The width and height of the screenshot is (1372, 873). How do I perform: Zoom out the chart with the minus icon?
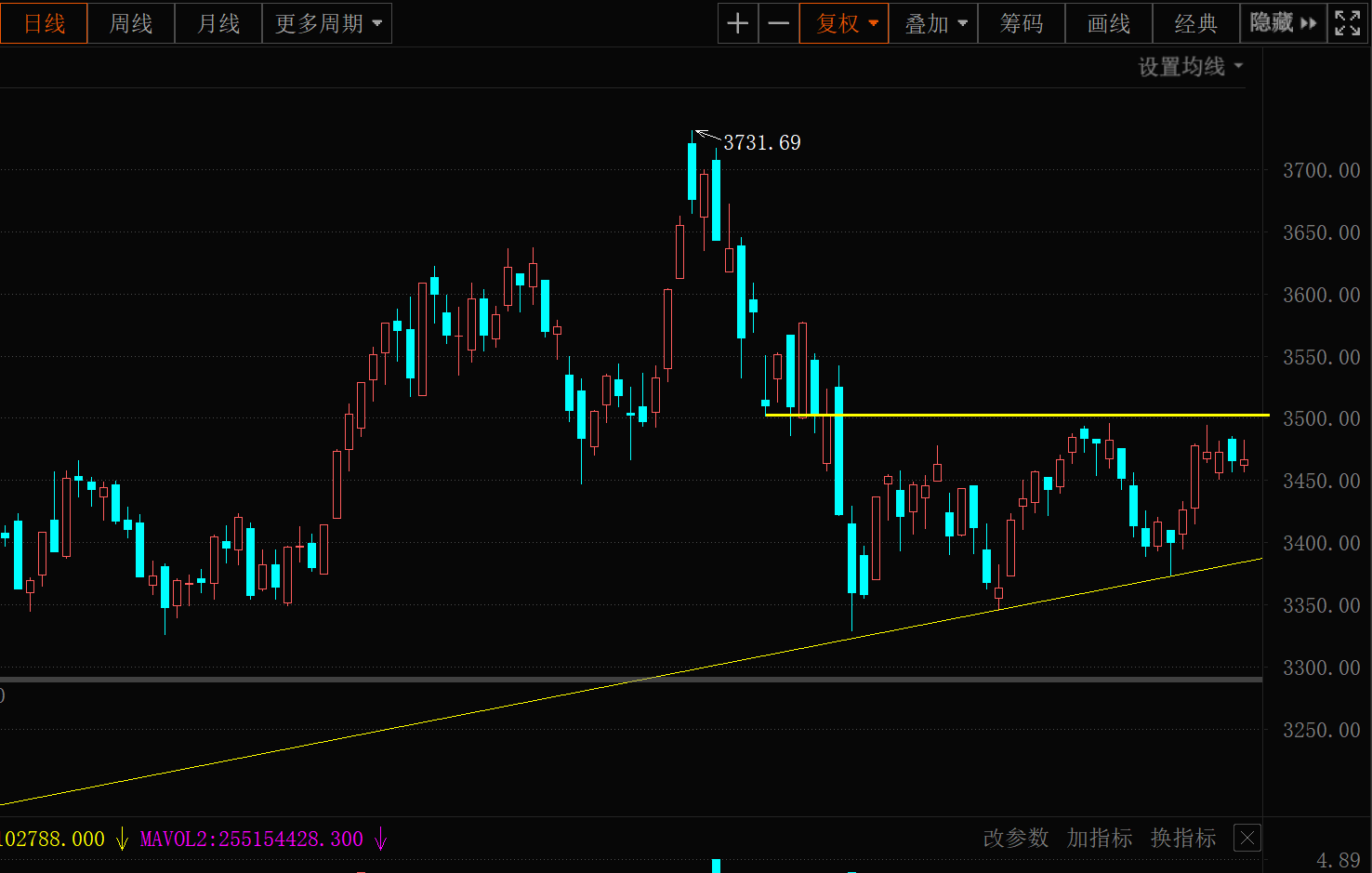click(779, 23)
